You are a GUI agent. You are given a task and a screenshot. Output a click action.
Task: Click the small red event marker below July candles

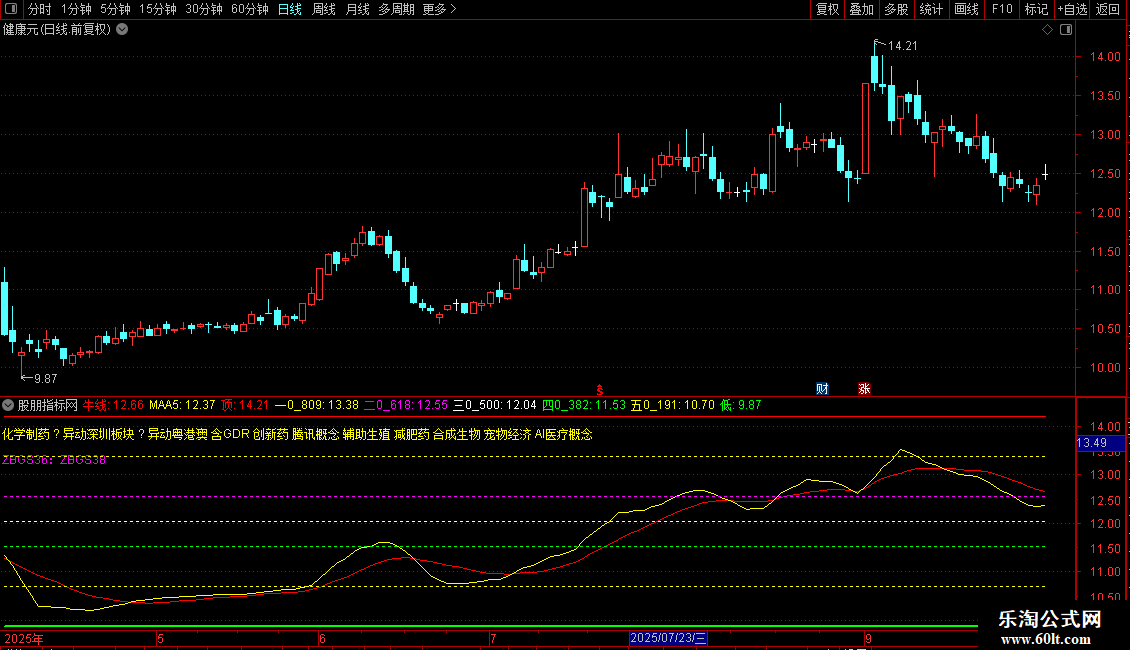point(599,389)
